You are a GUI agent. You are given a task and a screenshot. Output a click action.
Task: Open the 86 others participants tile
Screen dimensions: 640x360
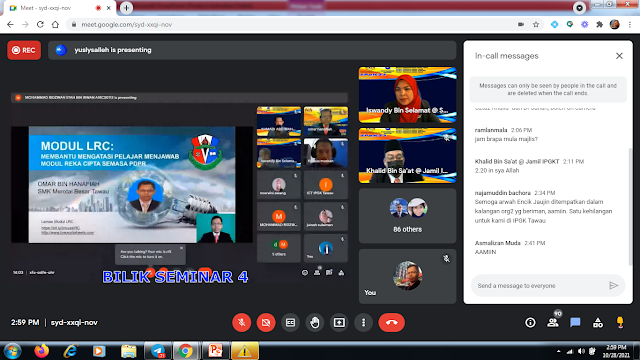pyautogui.click(x=407, y=216)
